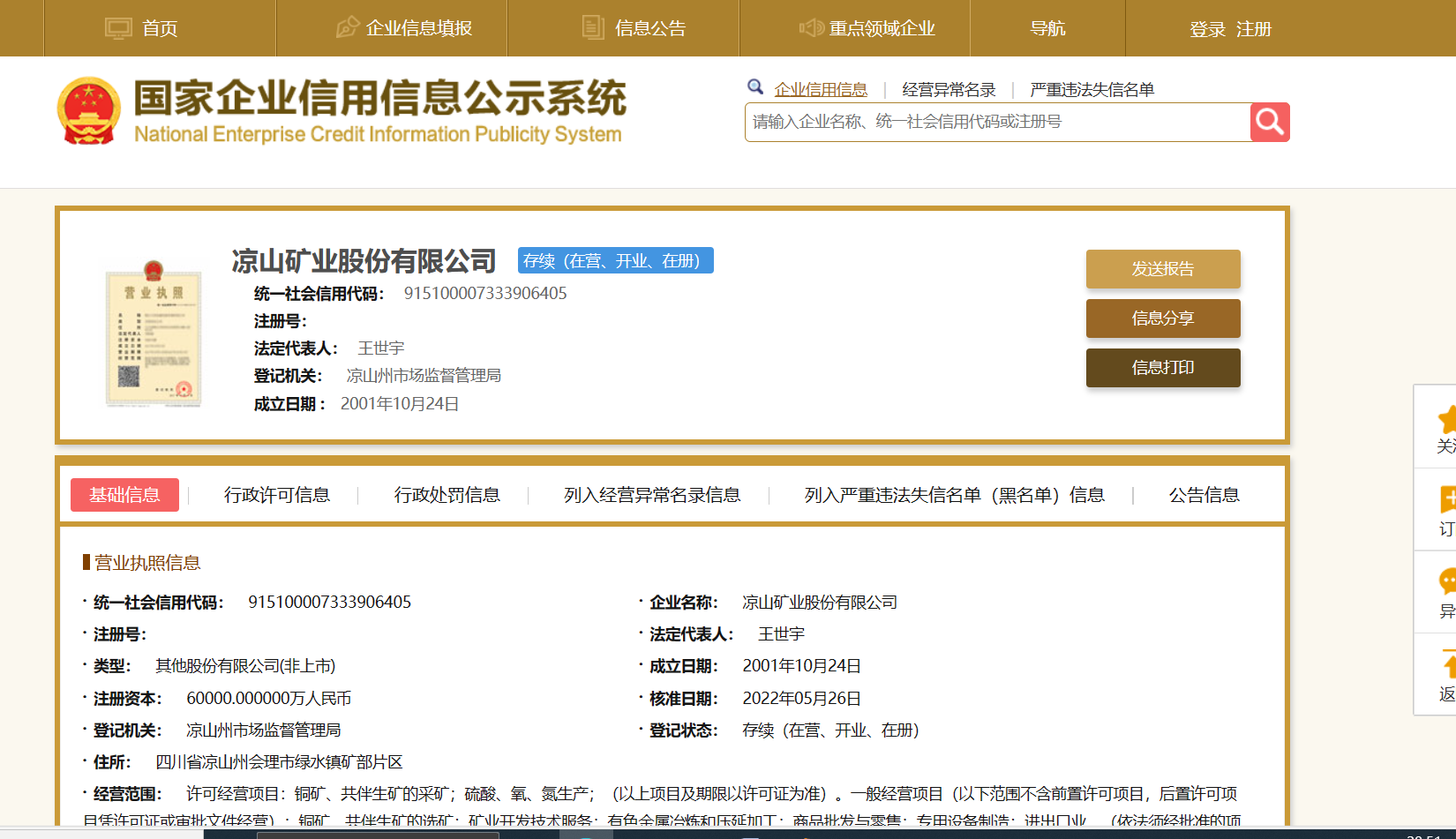Switch to 列入经营异常名录信息 tab

coord(652,495)
